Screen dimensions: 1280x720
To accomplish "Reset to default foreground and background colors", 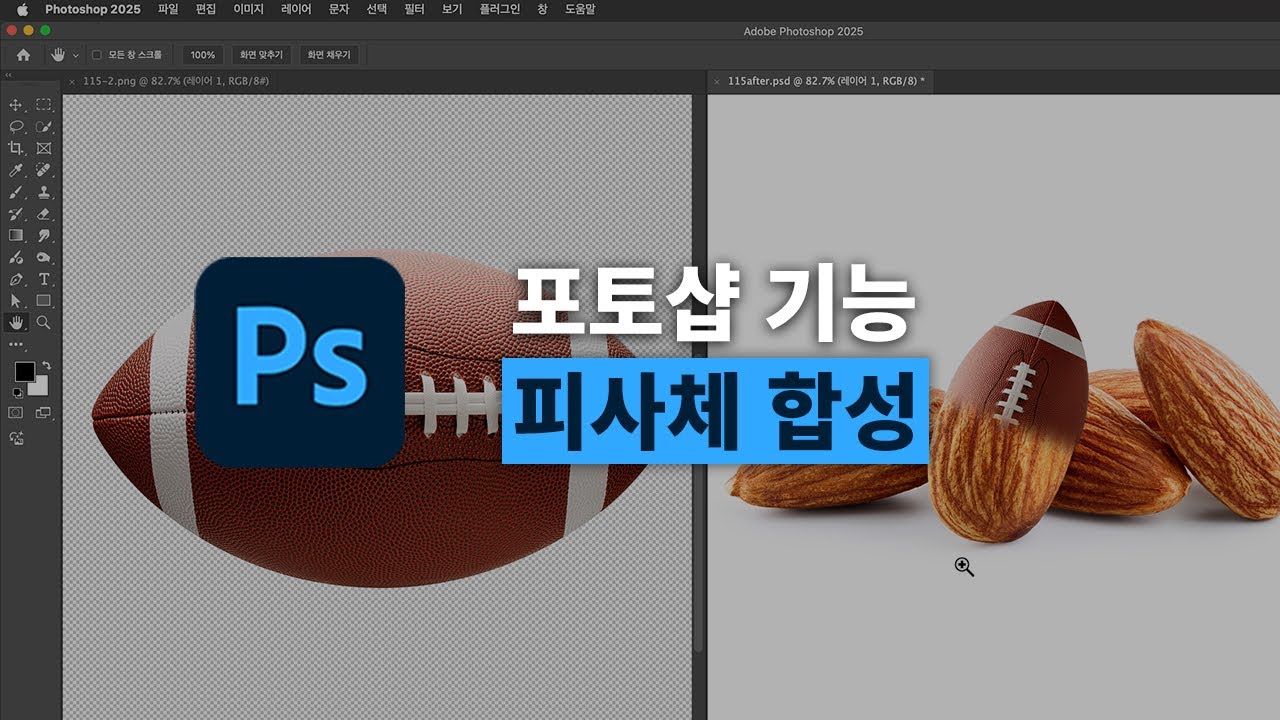I will [x=17, y=392].
